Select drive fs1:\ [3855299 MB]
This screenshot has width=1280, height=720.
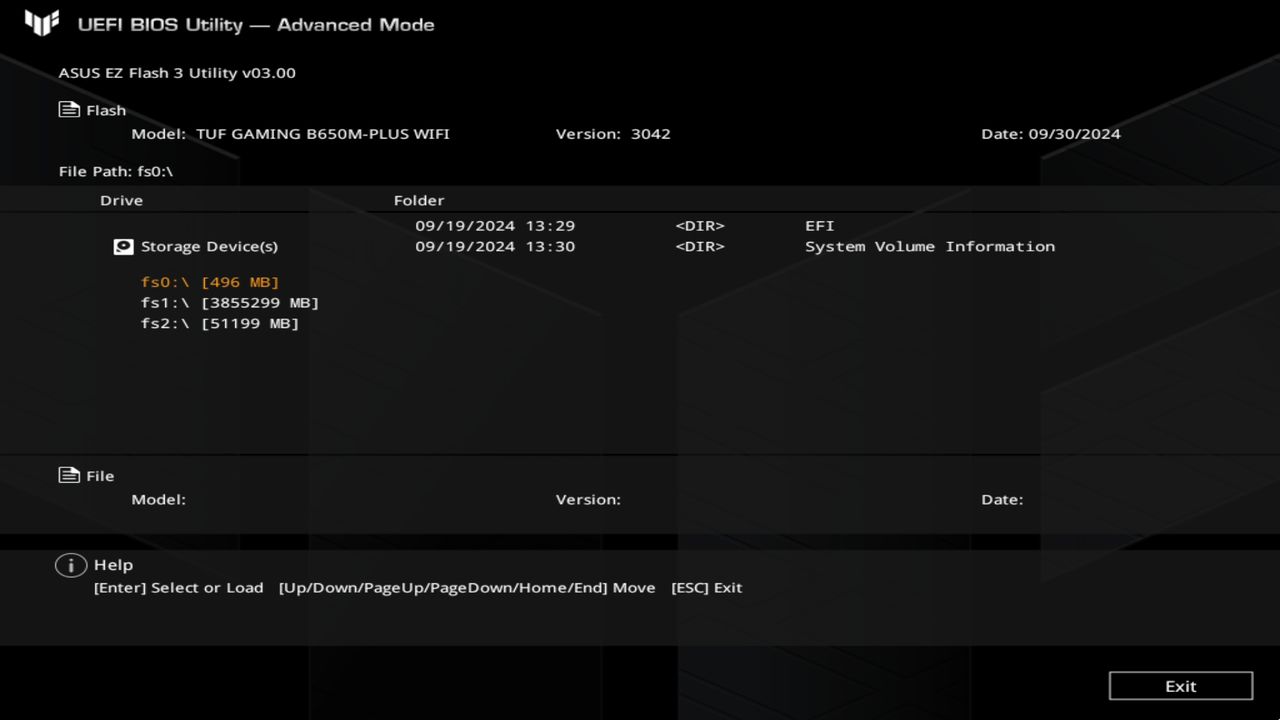230,302
